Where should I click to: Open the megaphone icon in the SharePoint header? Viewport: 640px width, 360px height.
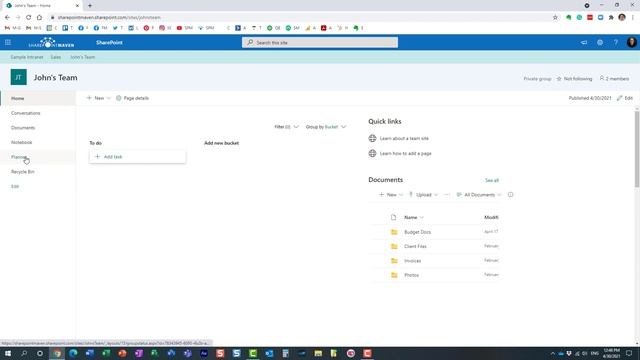pos(584,42)
